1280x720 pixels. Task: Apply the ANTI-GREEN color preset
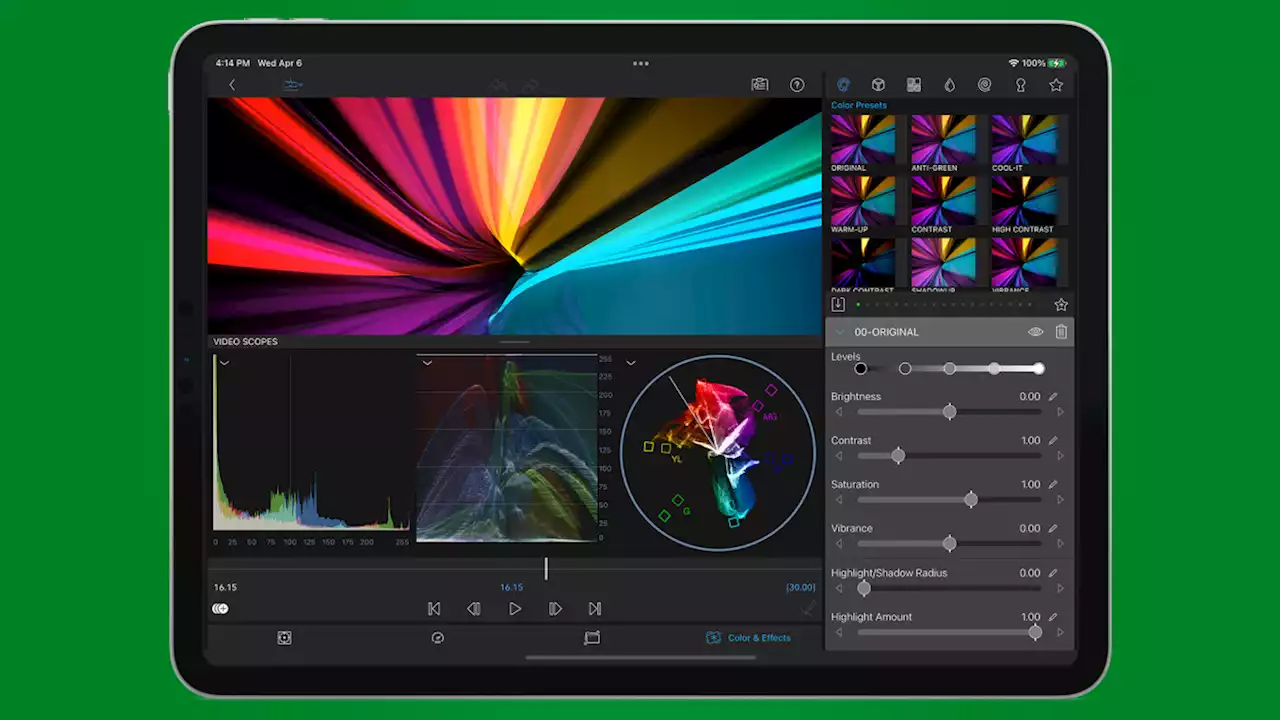(944, 143)
